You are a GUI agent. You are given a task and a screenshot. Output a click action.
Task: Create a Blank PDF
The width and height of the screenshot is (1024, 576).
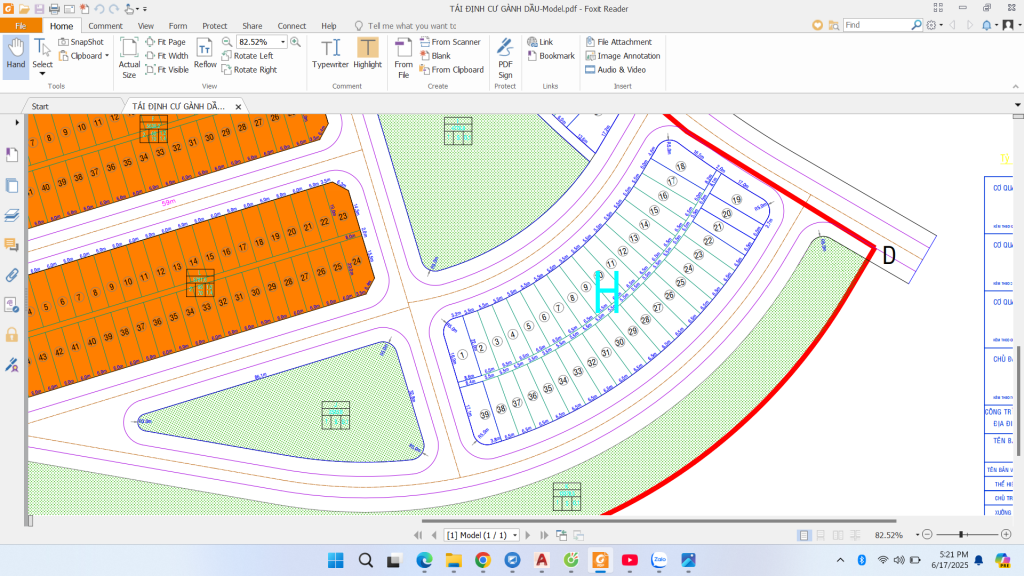coord(435,56)
